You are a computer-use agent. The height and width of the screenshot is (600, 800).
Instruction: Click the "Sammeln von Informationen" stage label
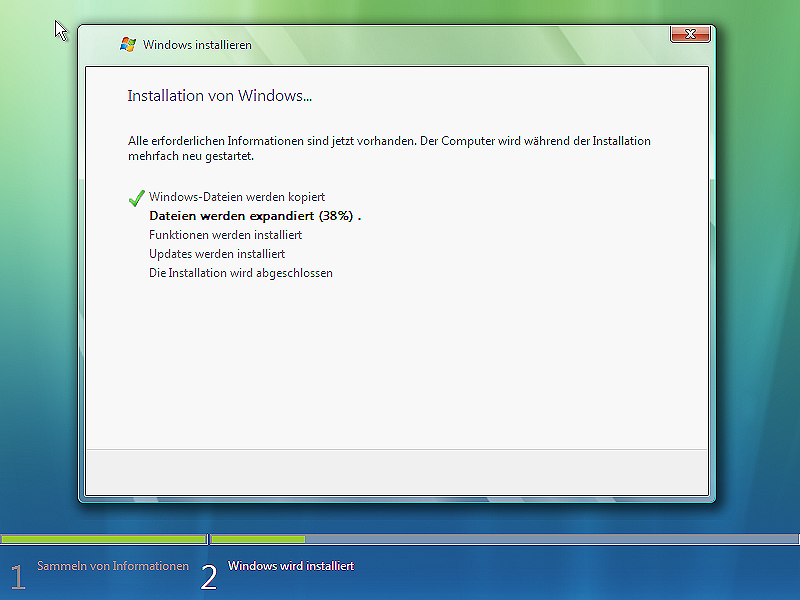pos(113,566)
